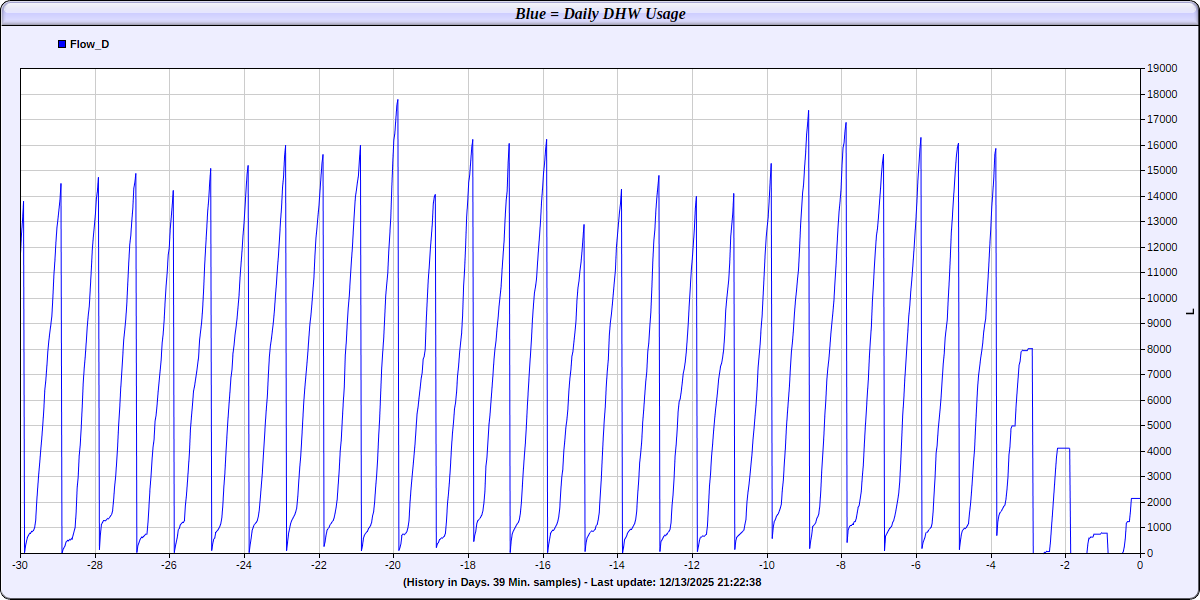Select the -6 x-axis day label
Image resolution: width=1200 pixels, height=600 pixels.
[x=916, y=565]
